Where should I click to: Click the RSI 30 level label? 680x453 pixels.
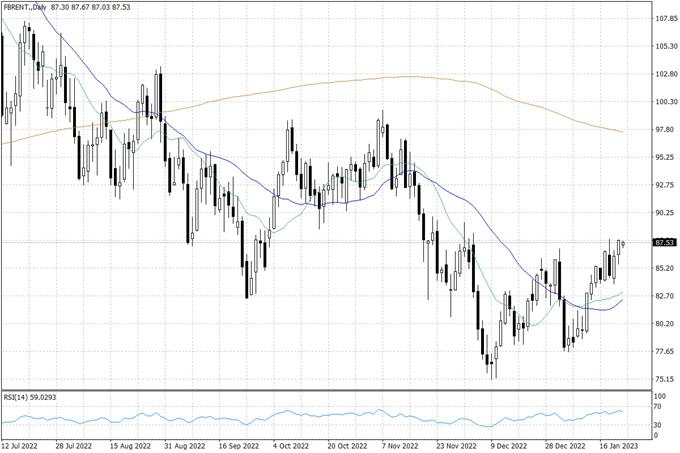pyautogui.click(x=659, y=424)
